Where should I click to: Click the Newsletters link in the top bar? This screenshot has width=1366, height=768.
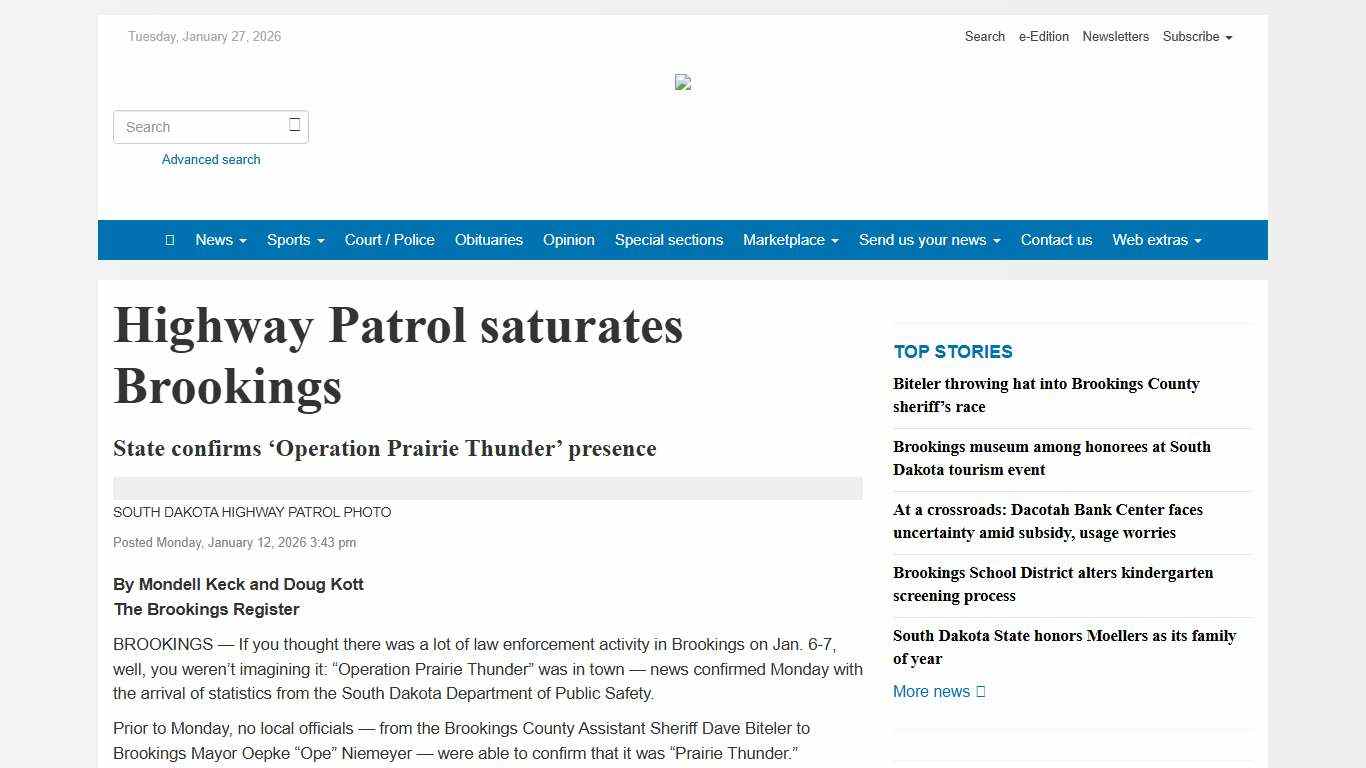[x=1115, y=37]
